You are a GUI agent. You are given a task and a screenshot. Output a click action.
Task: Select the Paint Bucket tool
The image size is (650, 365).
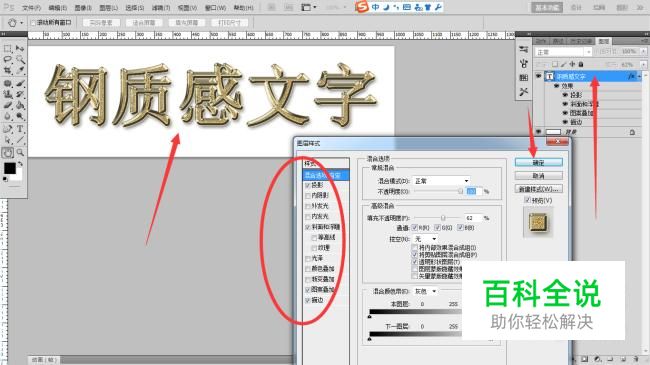tap(20, 105)
